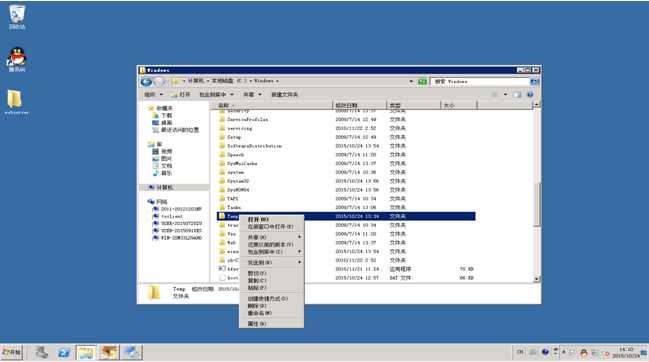Expand the change view options dropdown arrow
This screenshot has height=362, width=649.
tap(505, 95)
